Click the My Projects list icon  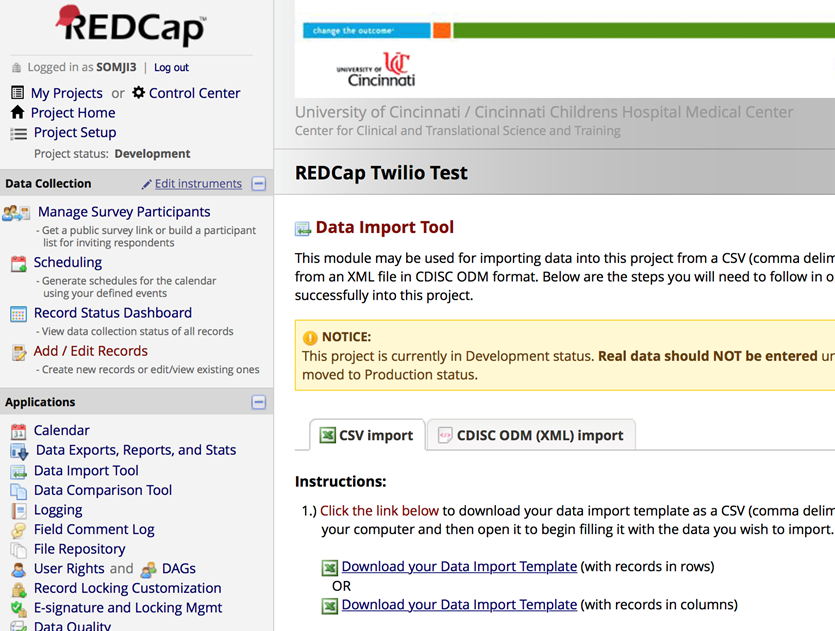coord(18,93)
